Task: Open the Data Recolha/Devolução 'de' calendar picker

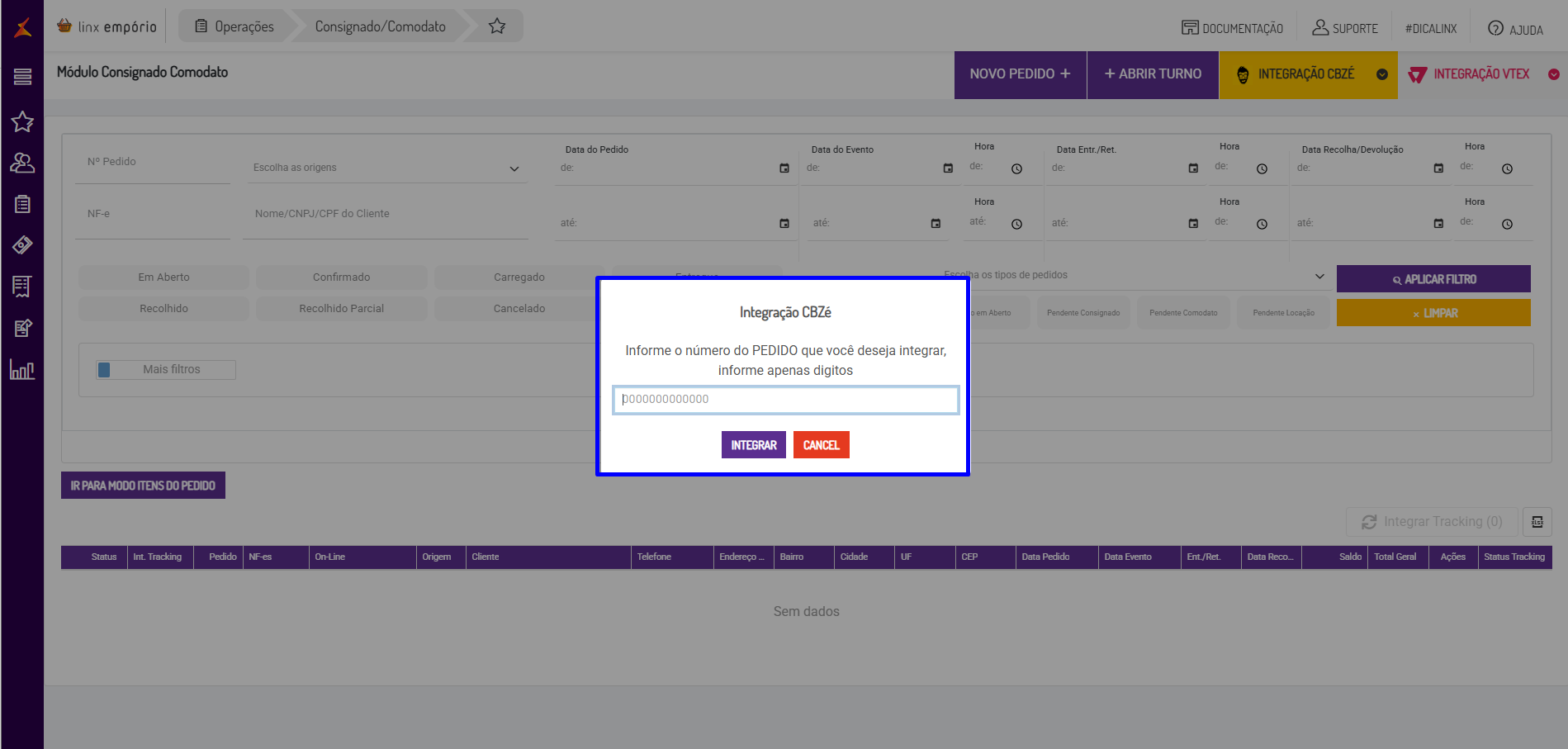Action: 1438,168
